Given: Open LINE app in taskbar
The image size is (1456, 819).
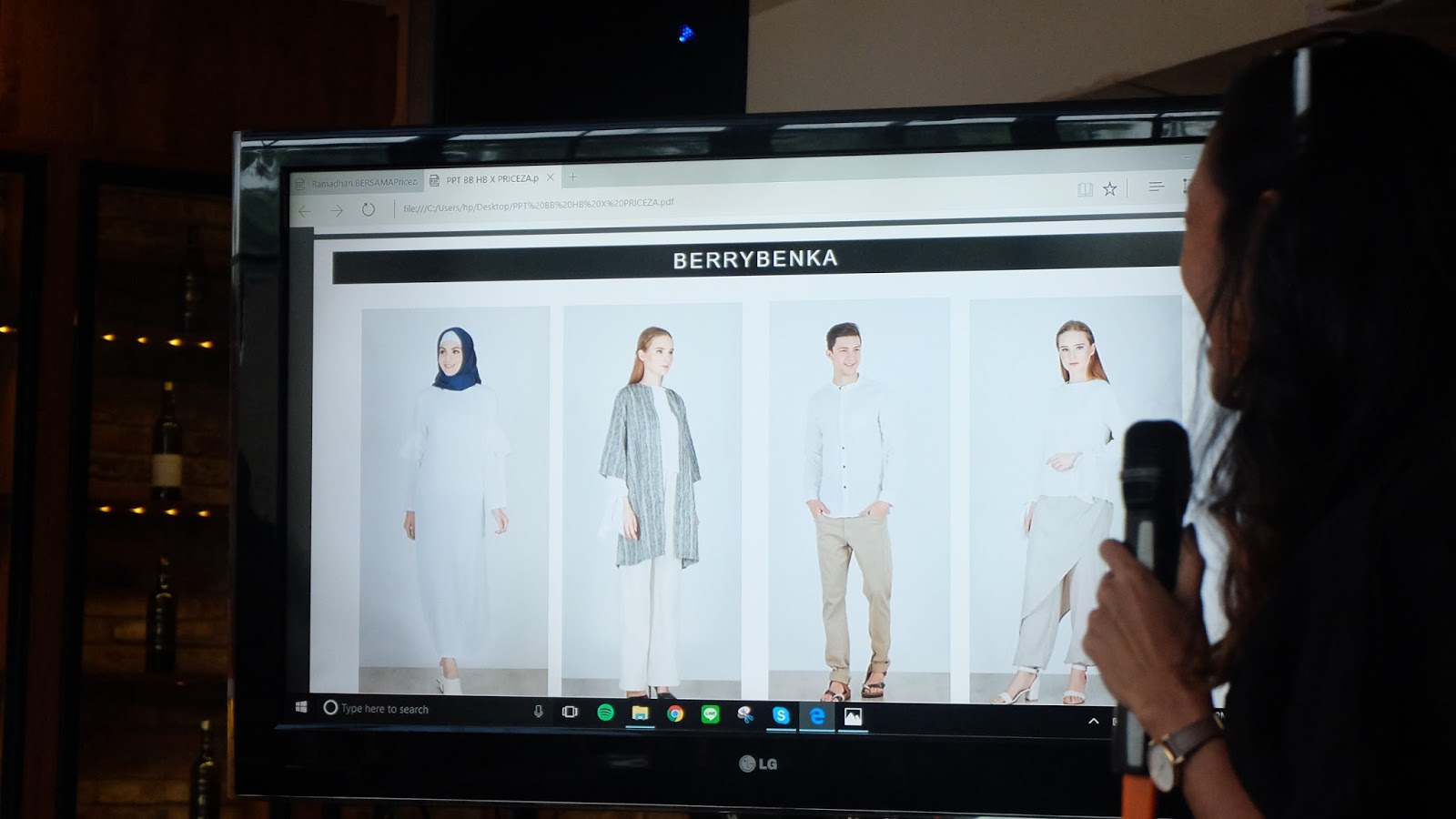Looking at the screenshot, I should tap(710, 714).
